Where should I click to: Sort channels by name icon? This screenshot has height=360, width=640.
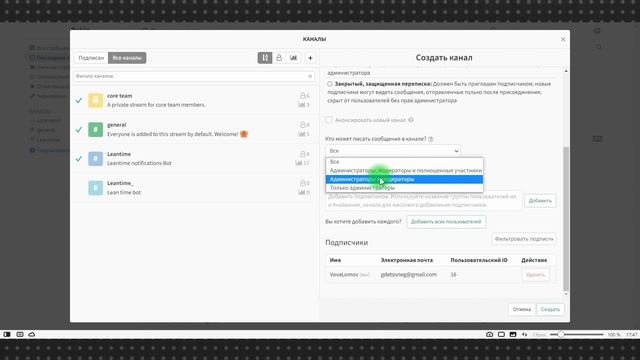click(265, 58)
